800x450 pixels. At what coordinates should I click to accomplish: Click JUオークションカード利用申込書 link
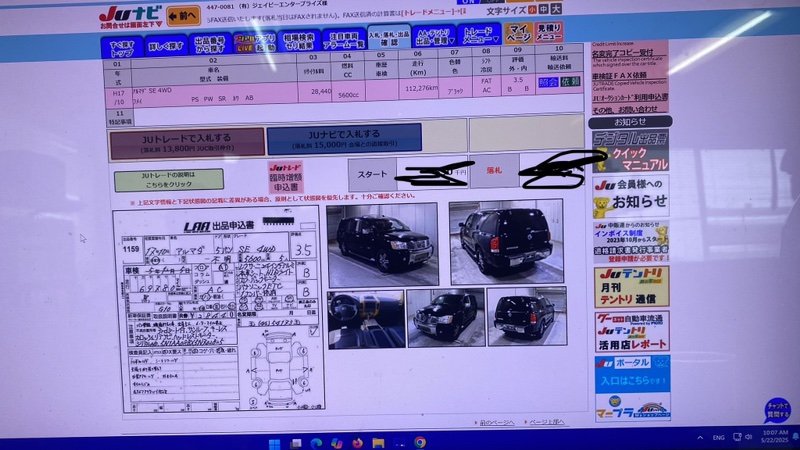[x=630, y=97]
